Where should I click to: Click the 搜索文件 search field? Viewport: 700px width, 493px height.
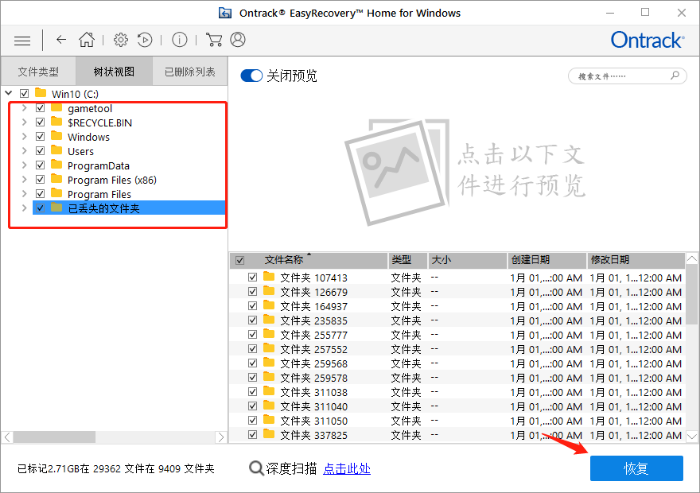click(627, 76)
